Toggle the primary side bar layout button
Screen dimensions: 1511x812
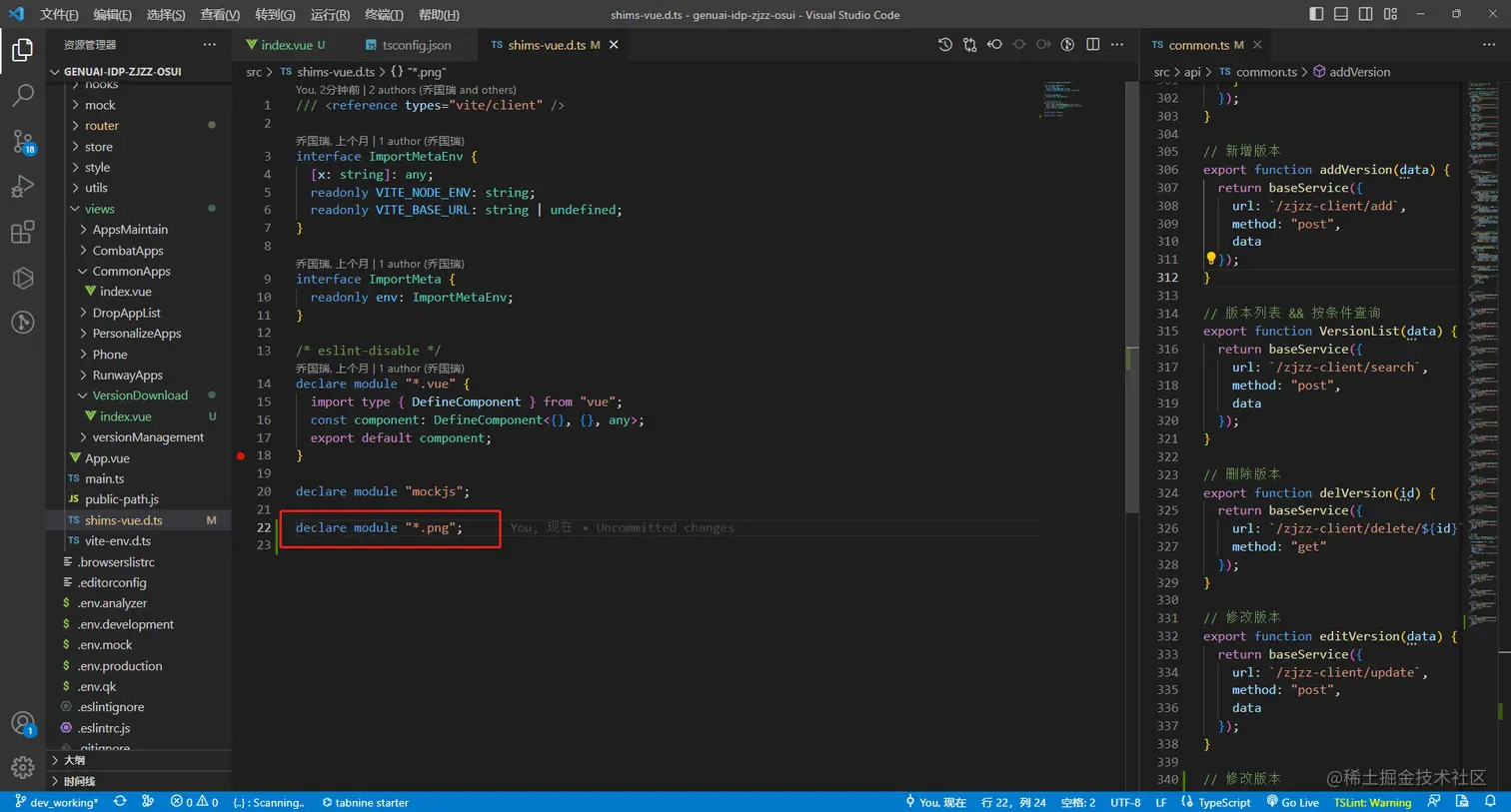click(x=1316, y=14)
